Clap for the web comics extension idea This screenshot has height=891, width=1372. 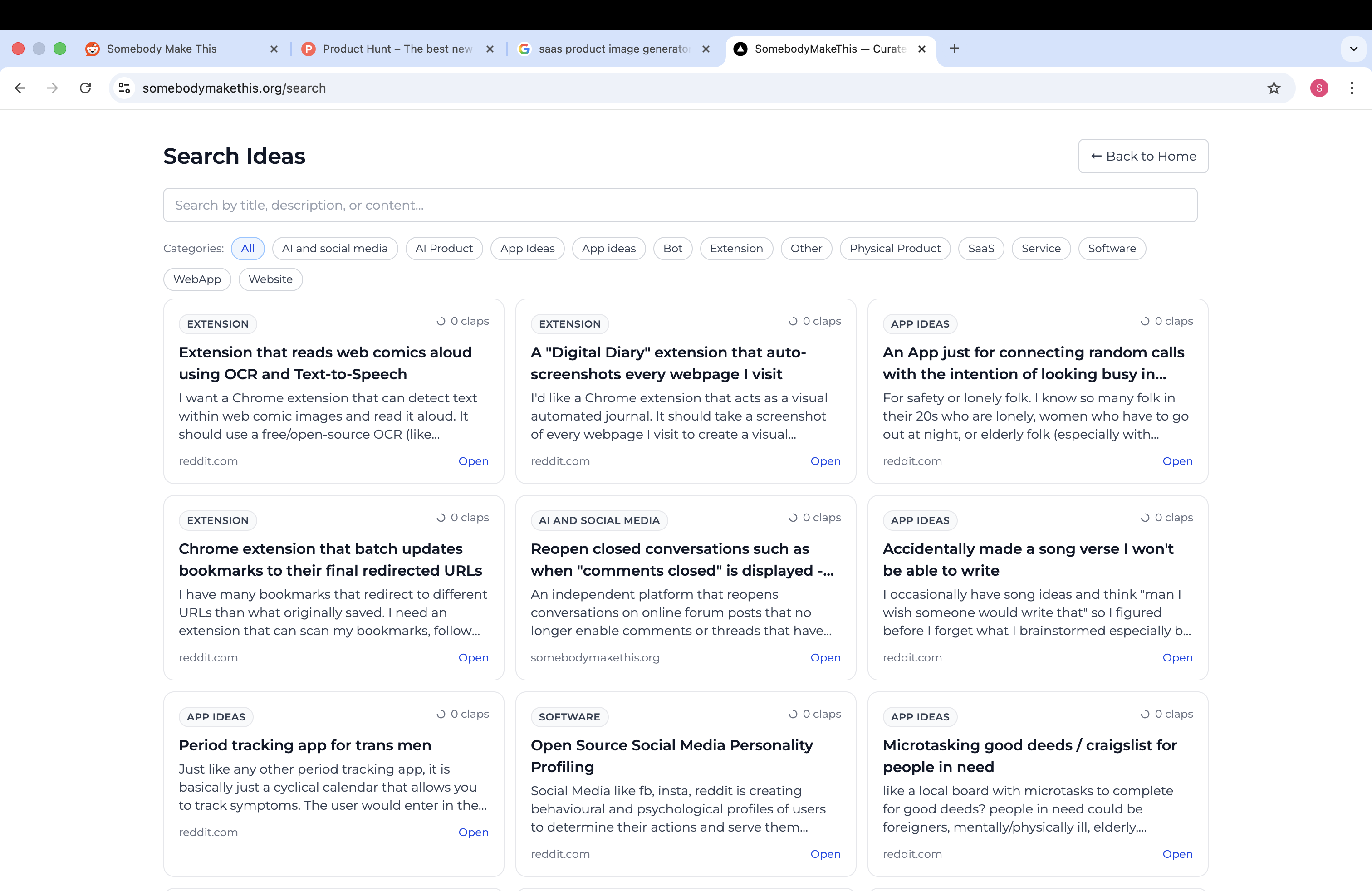462,321
